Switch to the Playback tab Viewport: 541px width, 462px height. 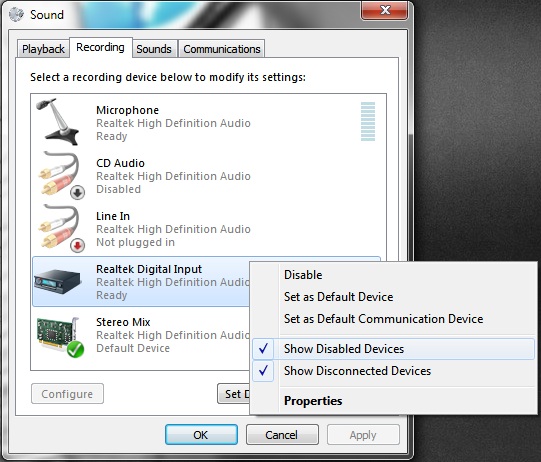[x=43, y=49]
